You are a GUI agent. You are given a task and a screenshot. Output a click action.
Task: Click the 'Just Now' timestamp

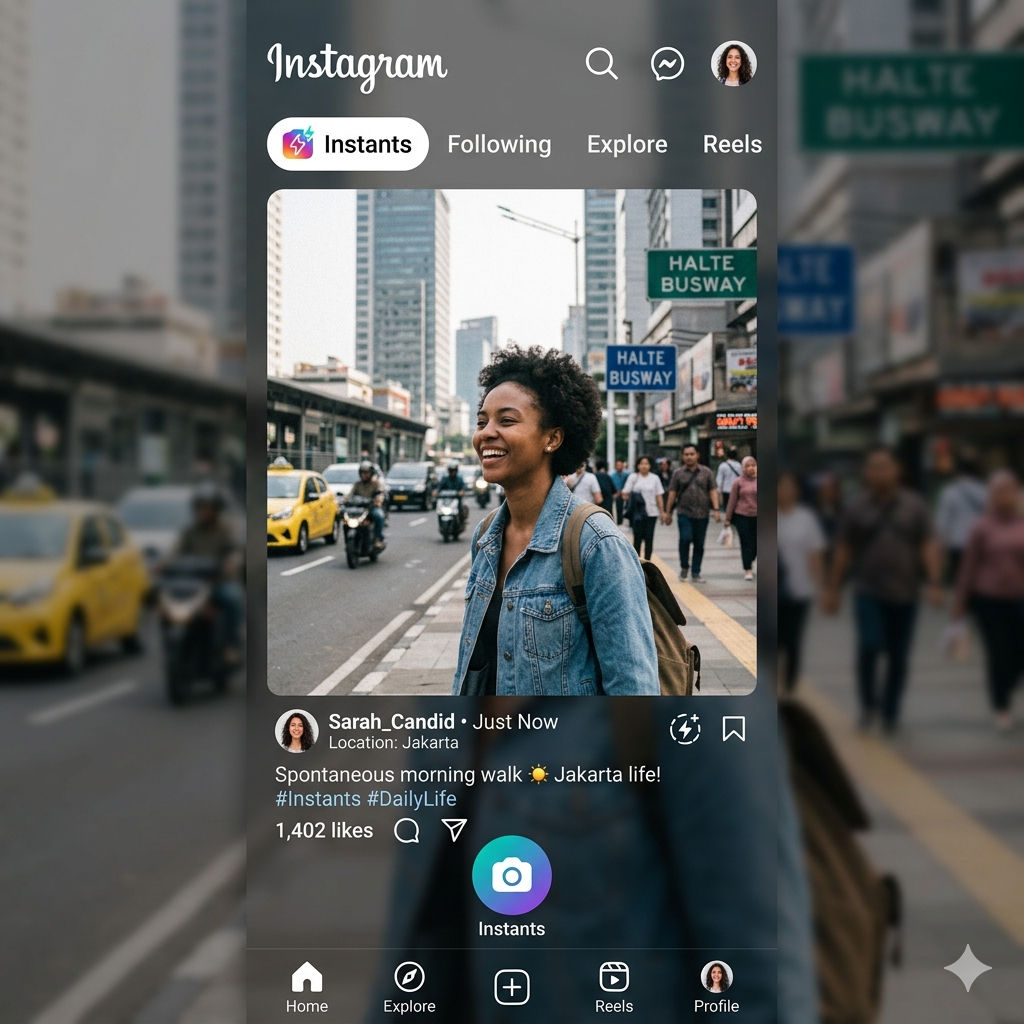[515, 721]
